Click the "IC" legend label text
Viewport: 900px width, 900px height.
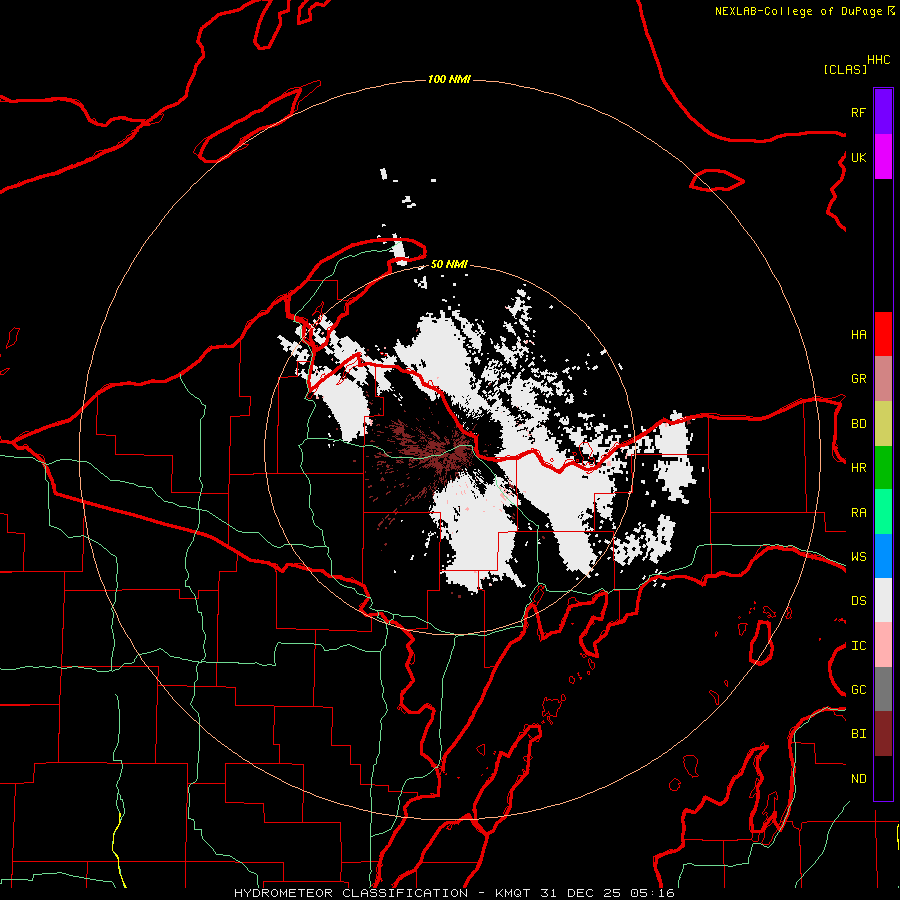click(858, 646)
